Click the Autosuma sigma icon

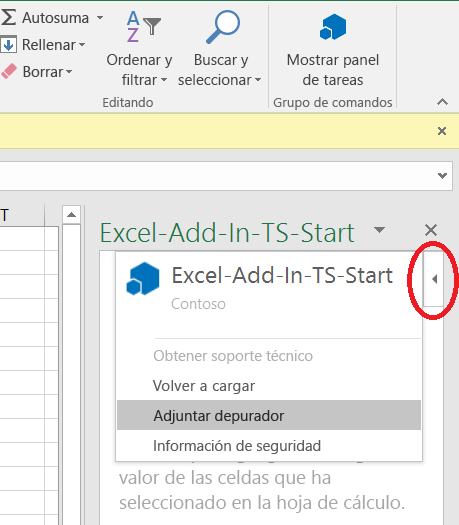(8, 17)
